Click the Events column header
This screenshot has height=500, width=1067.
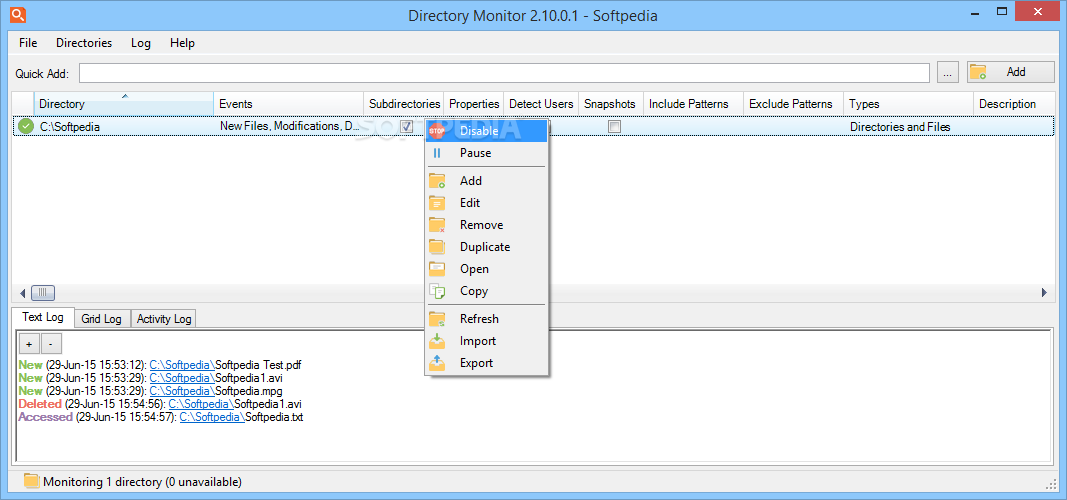[x=289, y=104]
